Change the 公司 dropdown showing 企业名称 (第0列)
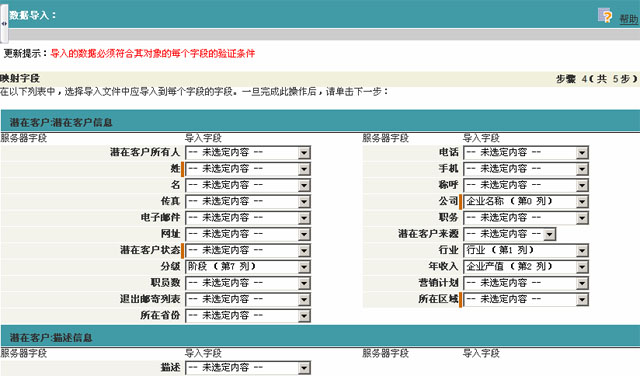 tap(526, 202)
